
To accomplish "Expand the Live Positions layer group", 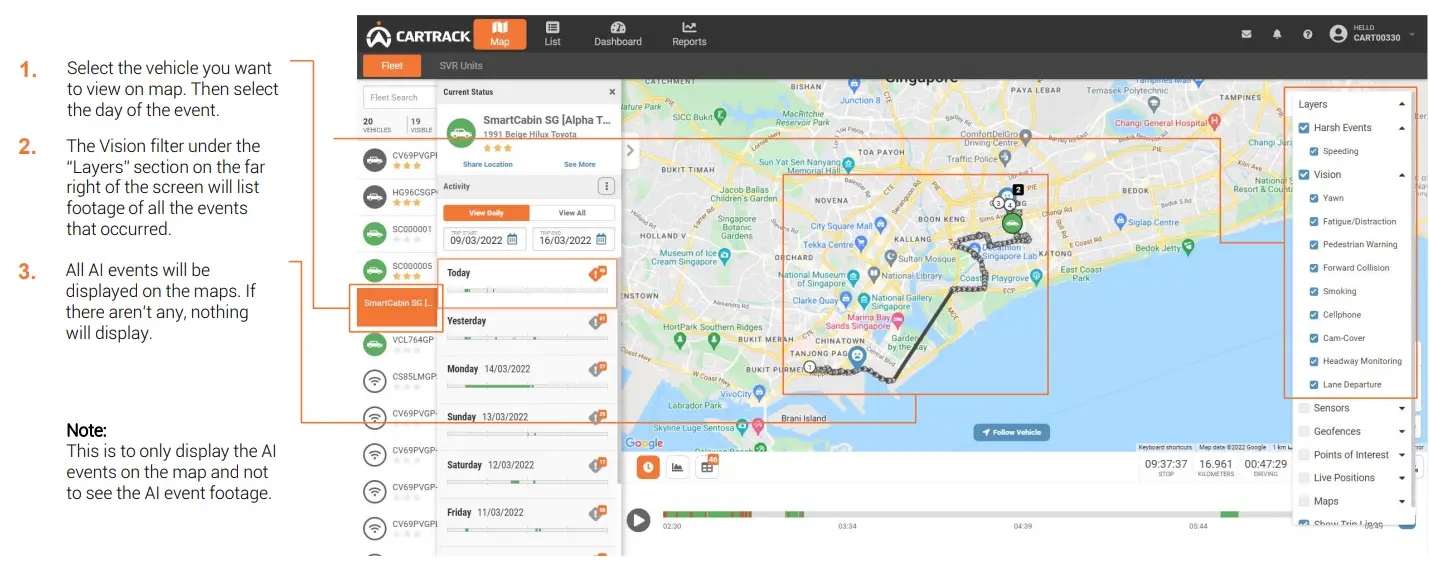I will point(1401,478).
